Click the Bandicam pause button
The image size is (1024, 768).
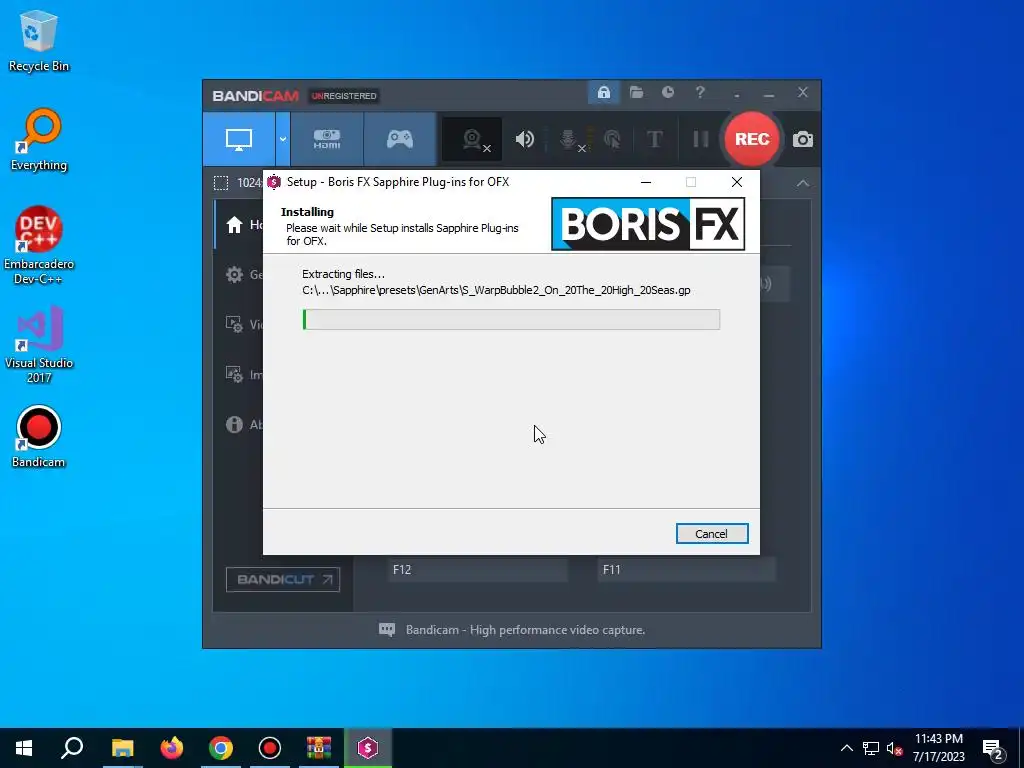pyautogui.click(x=701, y=139)
